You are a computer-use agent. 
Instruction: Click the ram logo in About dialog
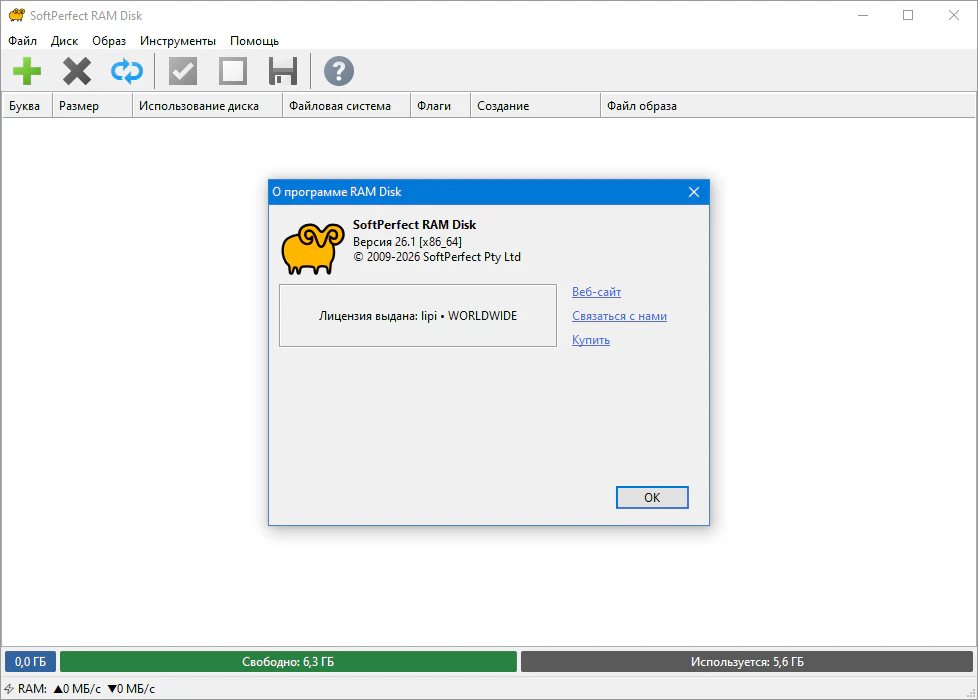[x=311, y=248]
